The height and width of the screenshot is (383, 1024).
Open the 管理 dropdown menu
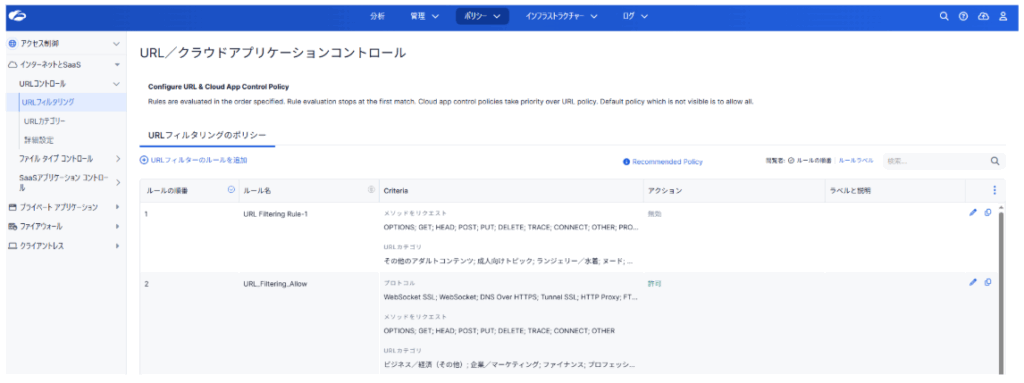pos(424,17)
